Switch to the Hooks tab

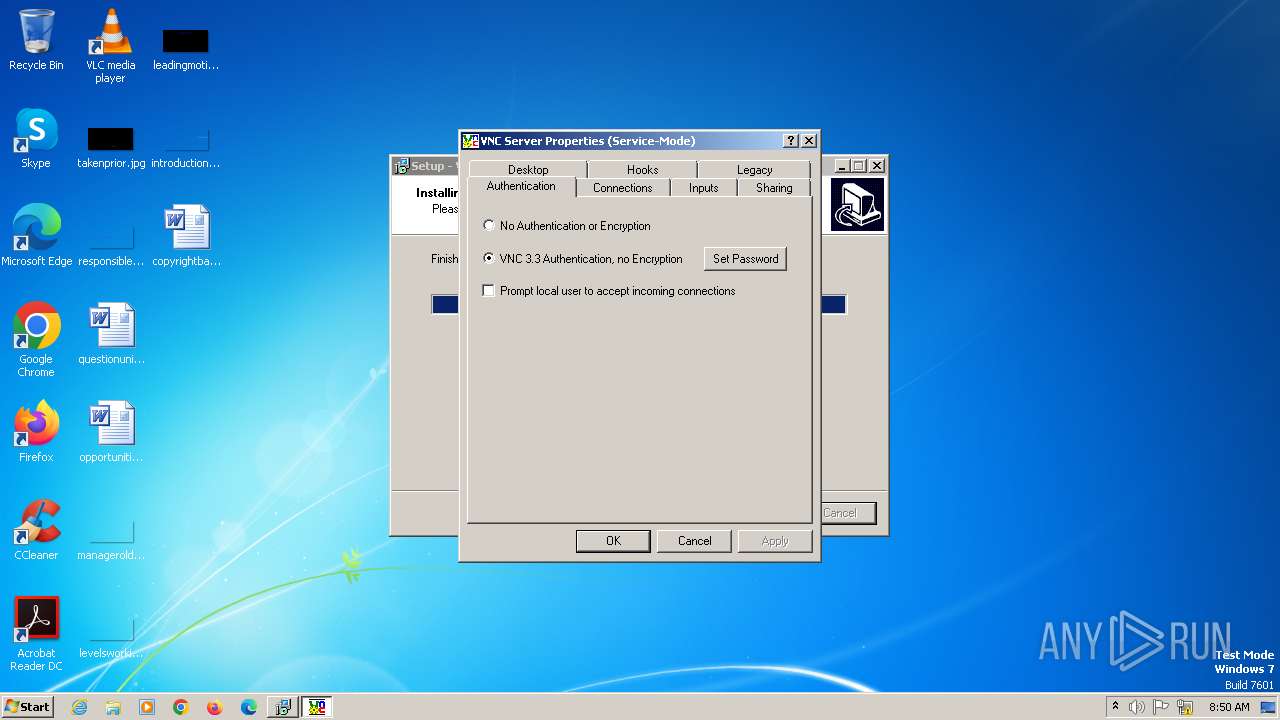(643, 169)
